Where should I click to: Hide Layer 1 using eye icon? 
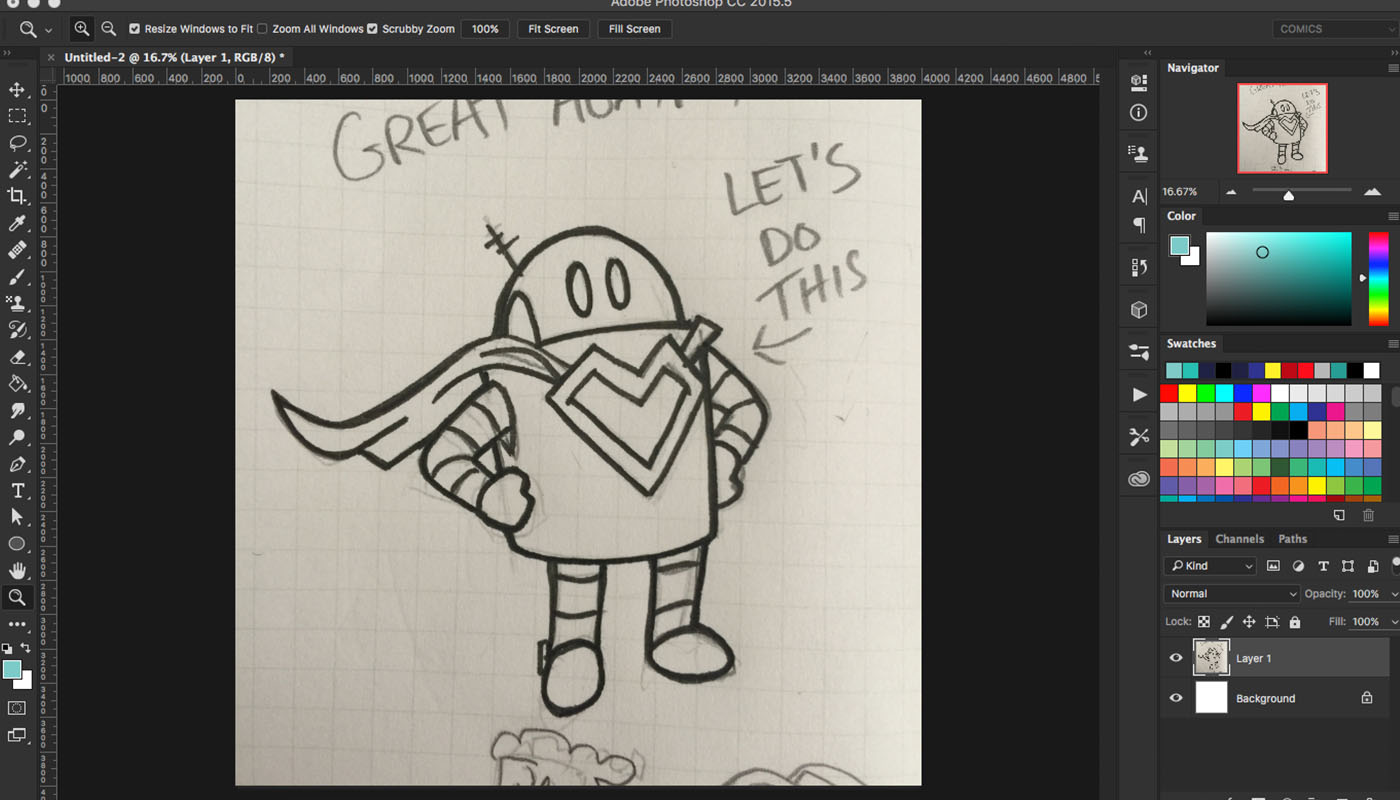click(x=1176, y=658)
